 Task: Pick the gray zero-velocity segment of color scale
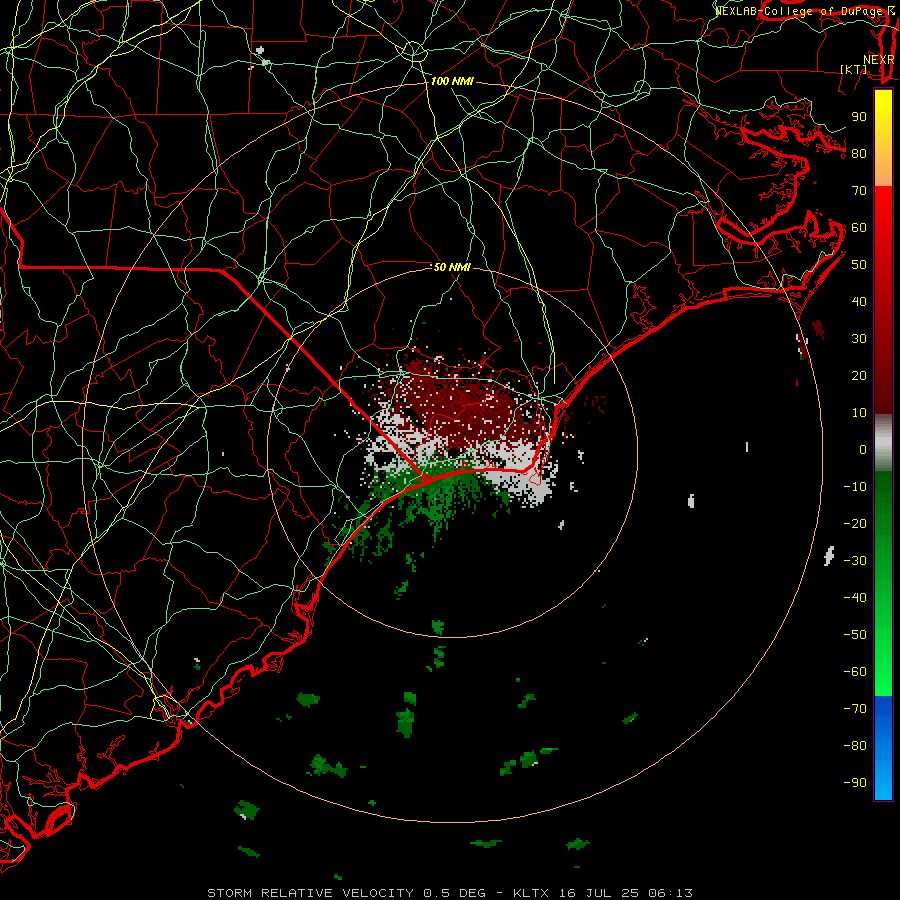[883, 443]
